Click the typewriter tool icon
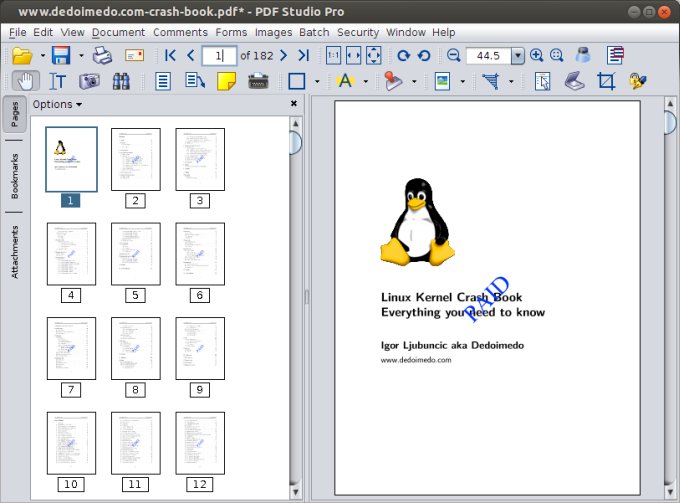The height and width of the screenshot is (503, 680). pyautogui.click(x=258, y=82)
